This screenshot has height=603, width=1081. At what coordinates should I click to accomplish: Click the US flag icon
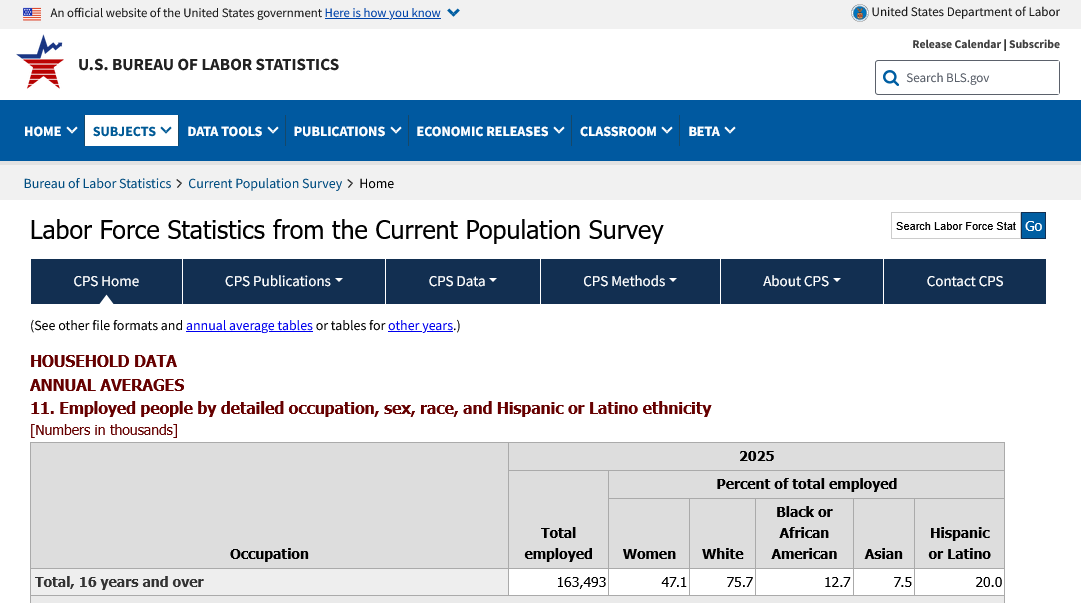point(32,13)
